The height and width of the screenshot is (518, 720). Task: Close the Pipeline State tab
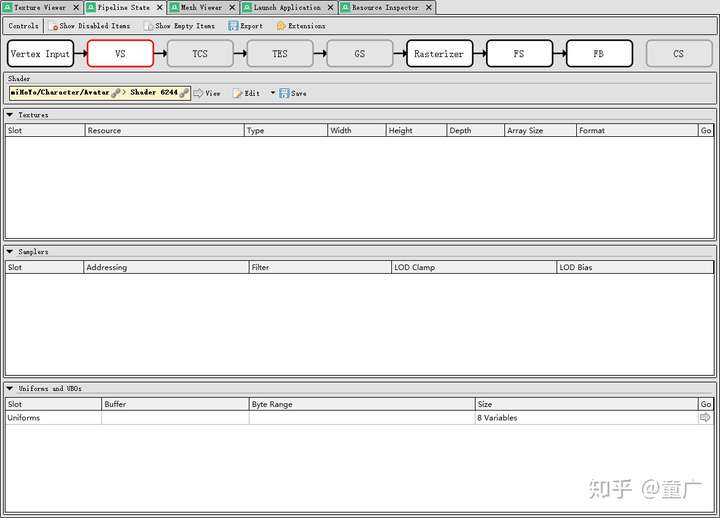(x=160, y=7)
